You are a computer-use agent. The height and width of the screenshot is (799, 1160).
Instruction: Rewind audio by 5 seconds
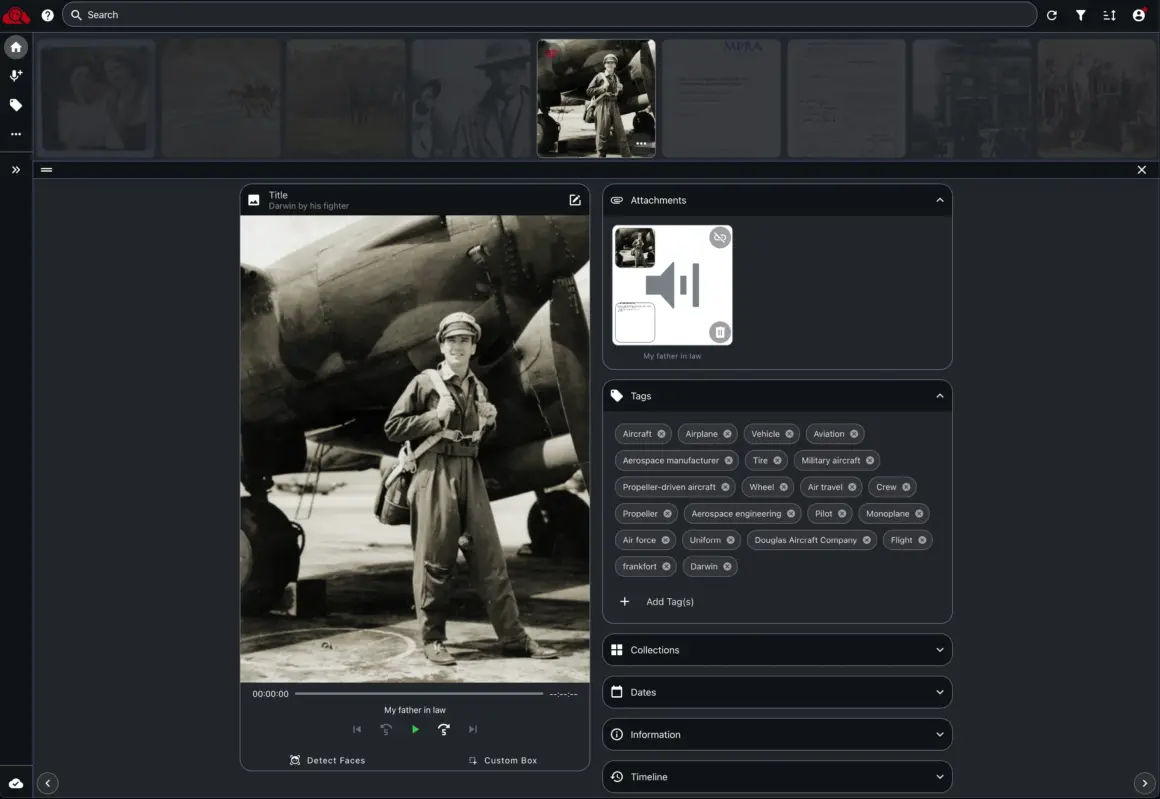[385, 729]
